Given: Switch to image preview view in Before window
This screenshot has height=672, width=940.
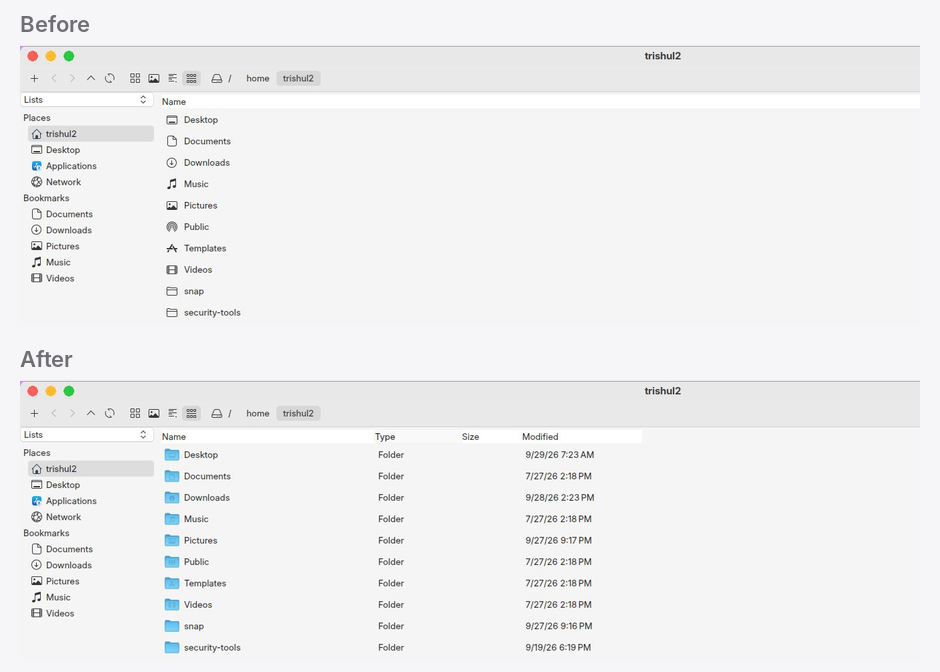Looking at the screenshot, I should click(154, 79).
